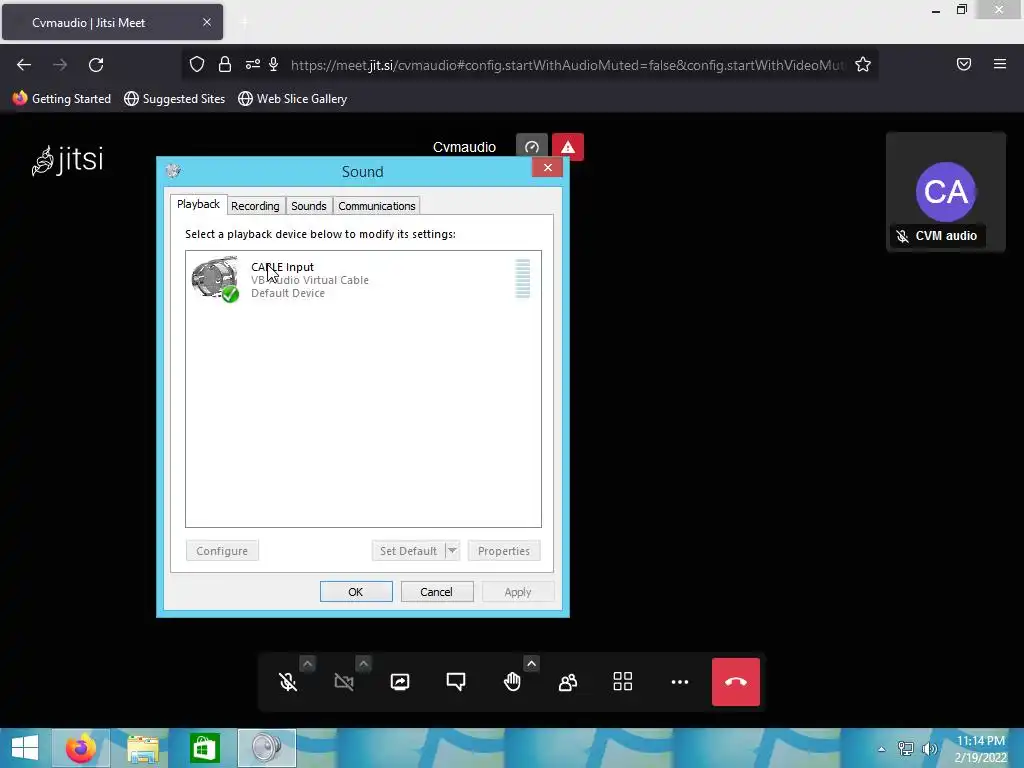The height and width of the screenshot is (768, 1024).
Task: Open the connection performance indicator
Action: pyautogui.click(x=532, y=147)
